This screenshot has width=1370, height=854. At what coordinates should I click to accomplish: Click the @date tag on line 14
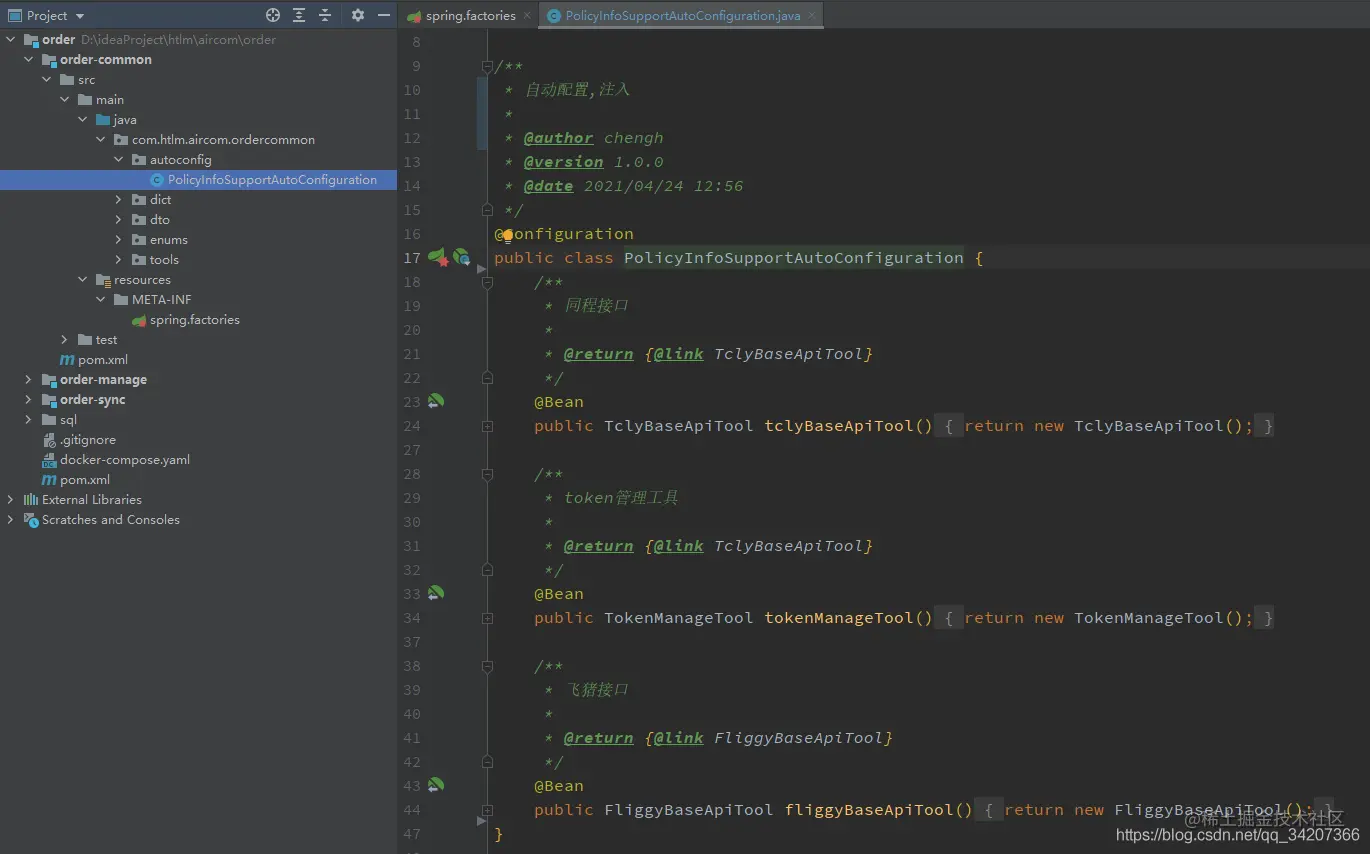coord(548,186)
